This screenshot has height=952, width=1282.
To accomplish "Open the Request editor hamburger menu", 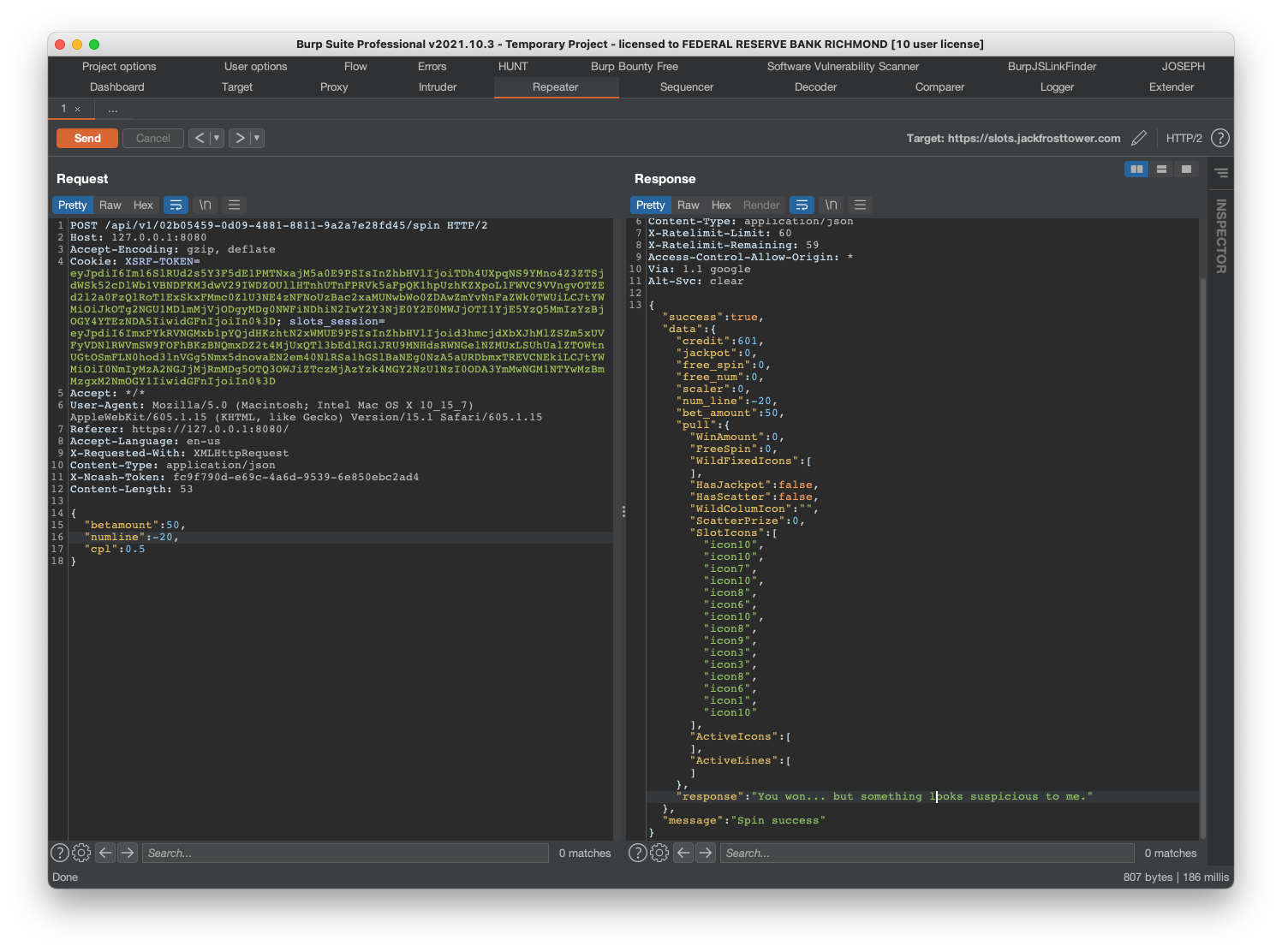I will pos(234,205).
